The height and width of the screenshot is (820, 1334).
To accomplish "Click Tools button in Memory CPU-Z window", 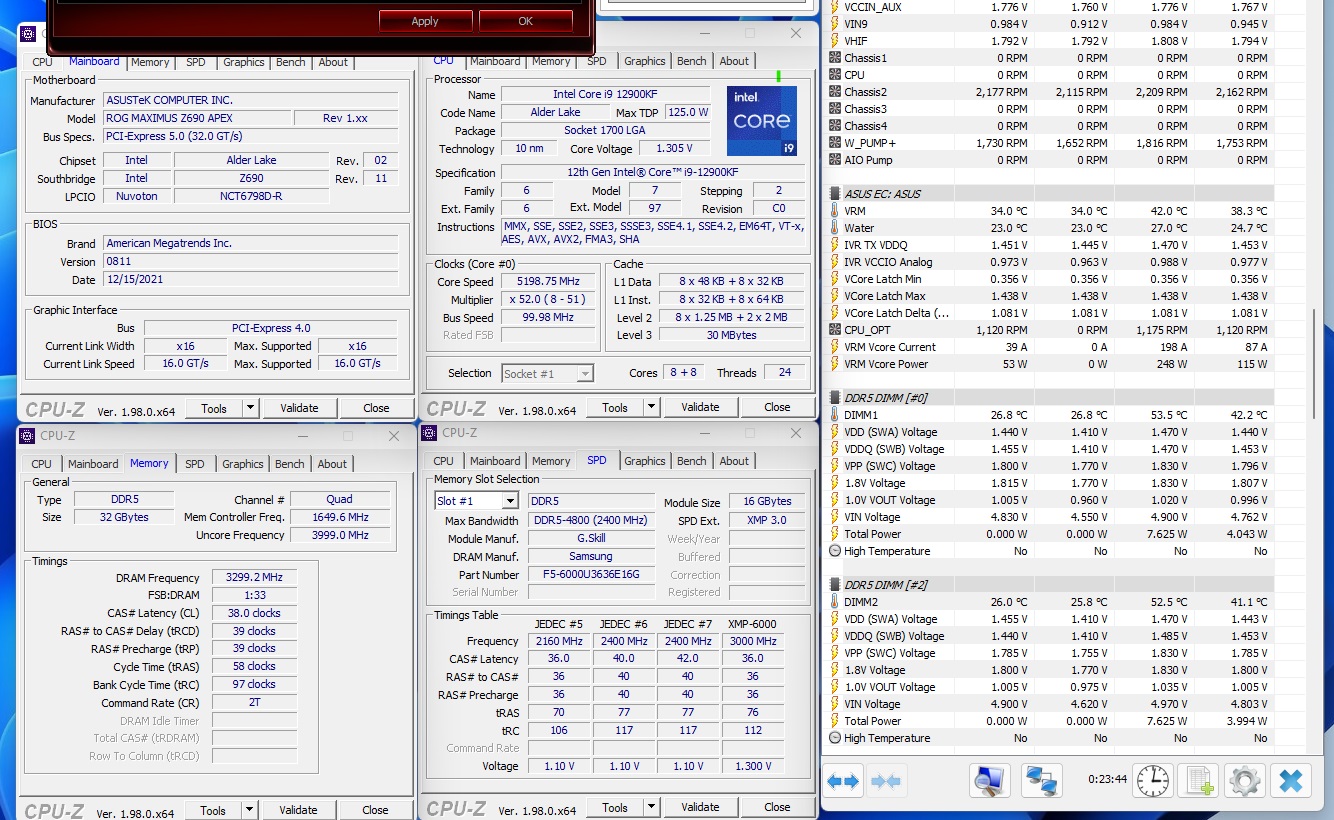I will click(x=213, y=810).
